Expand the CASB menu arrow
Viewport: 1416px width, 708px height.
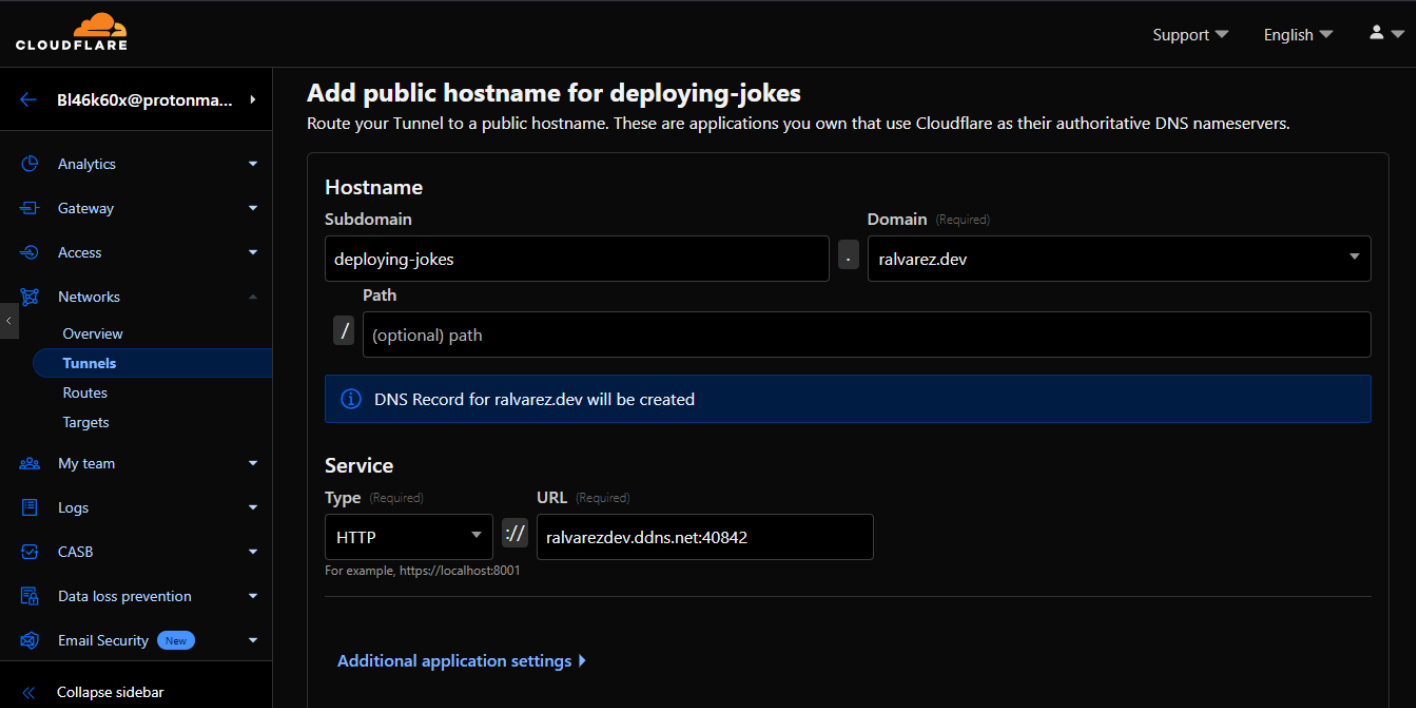[253, 552]
